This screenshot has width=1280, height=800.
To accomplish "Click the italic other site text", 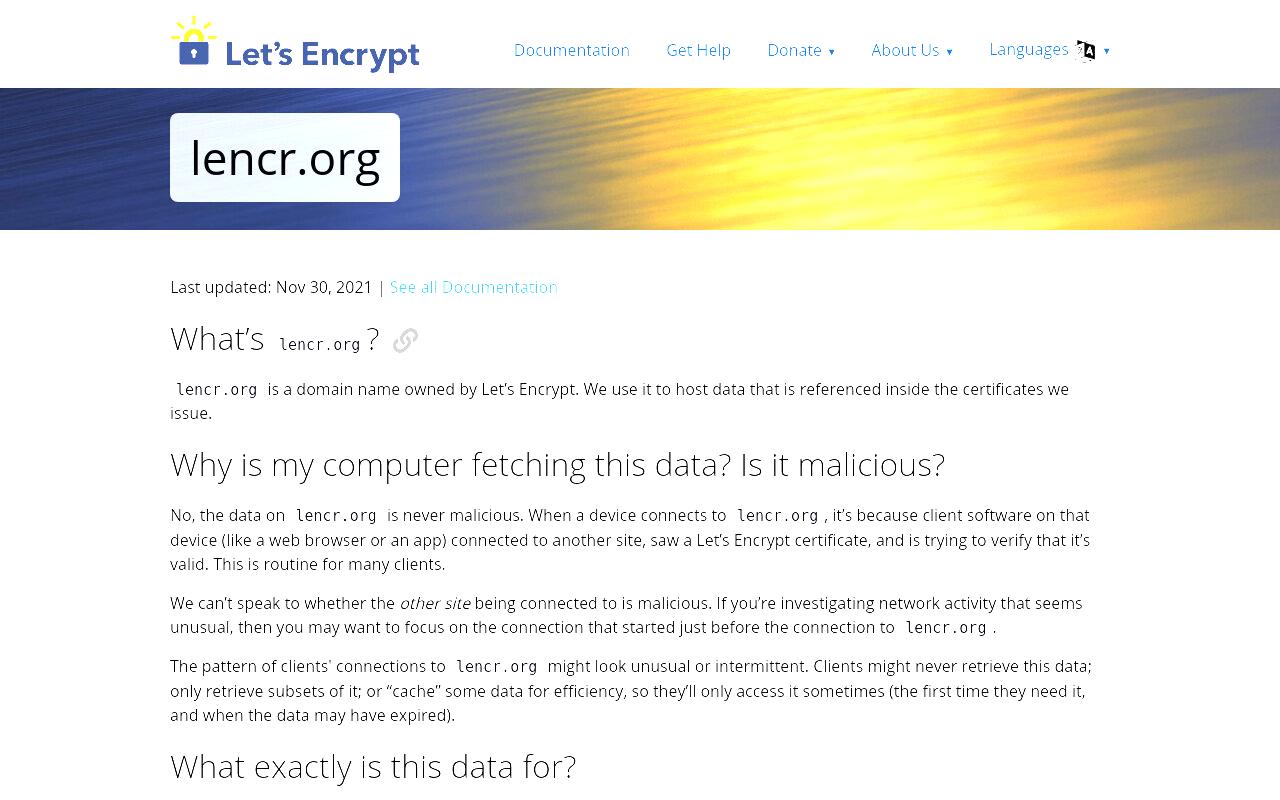I will [435, 603].
